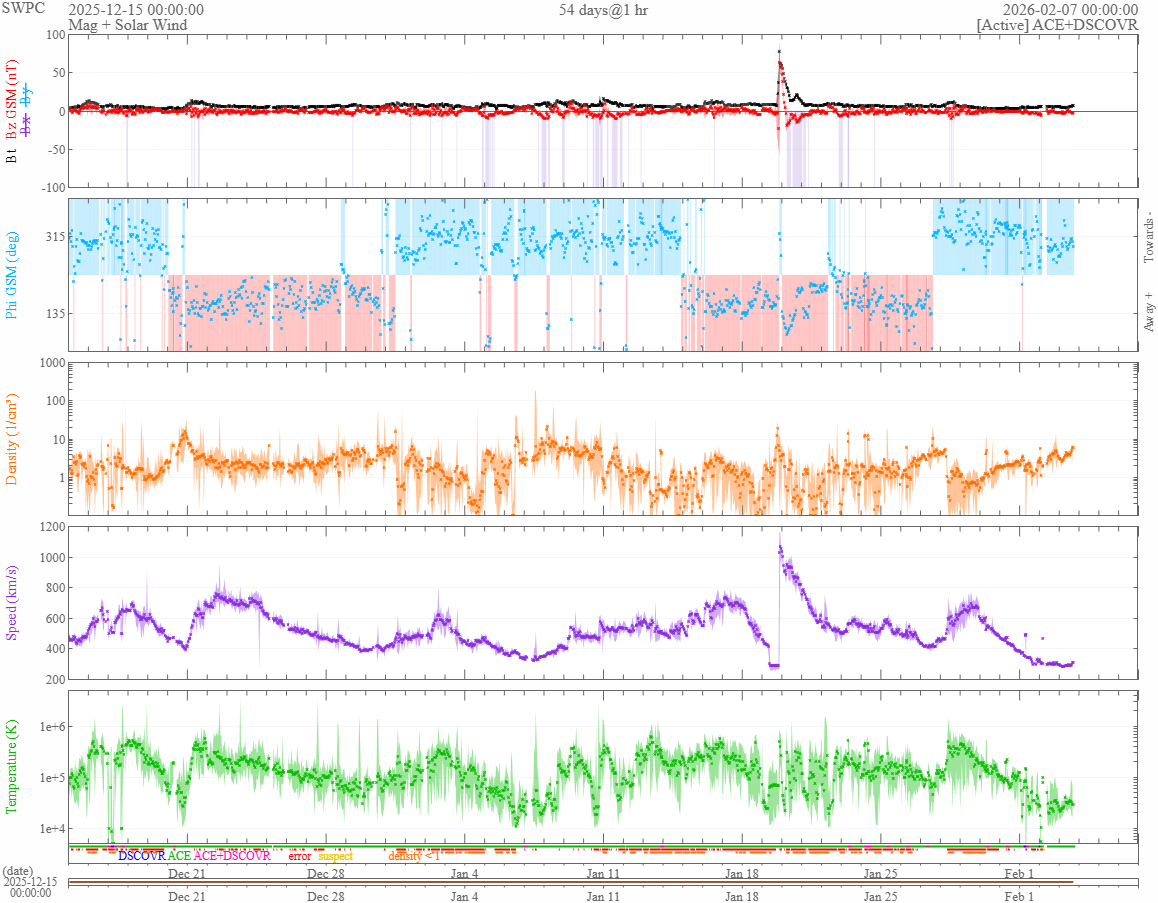Image resolution: width=1158 pixels, height=903 pixels.
Task: Click the 'Jan 18' date label below the slider
Action: click(x=742, y=896)
